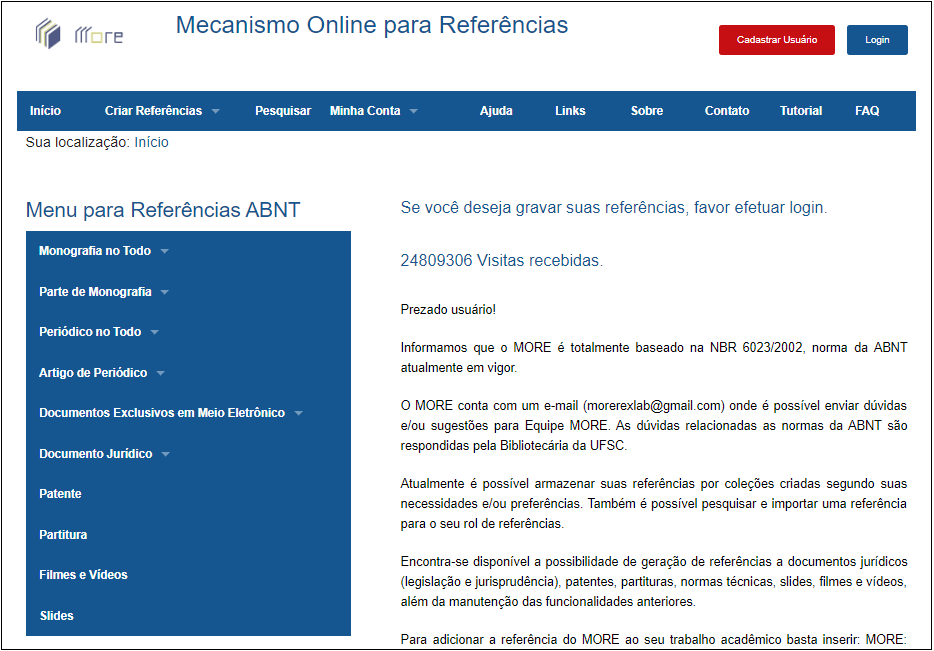
Task: Open the Ajuda page
Action: pyautogui.click(x=496, y=111)
